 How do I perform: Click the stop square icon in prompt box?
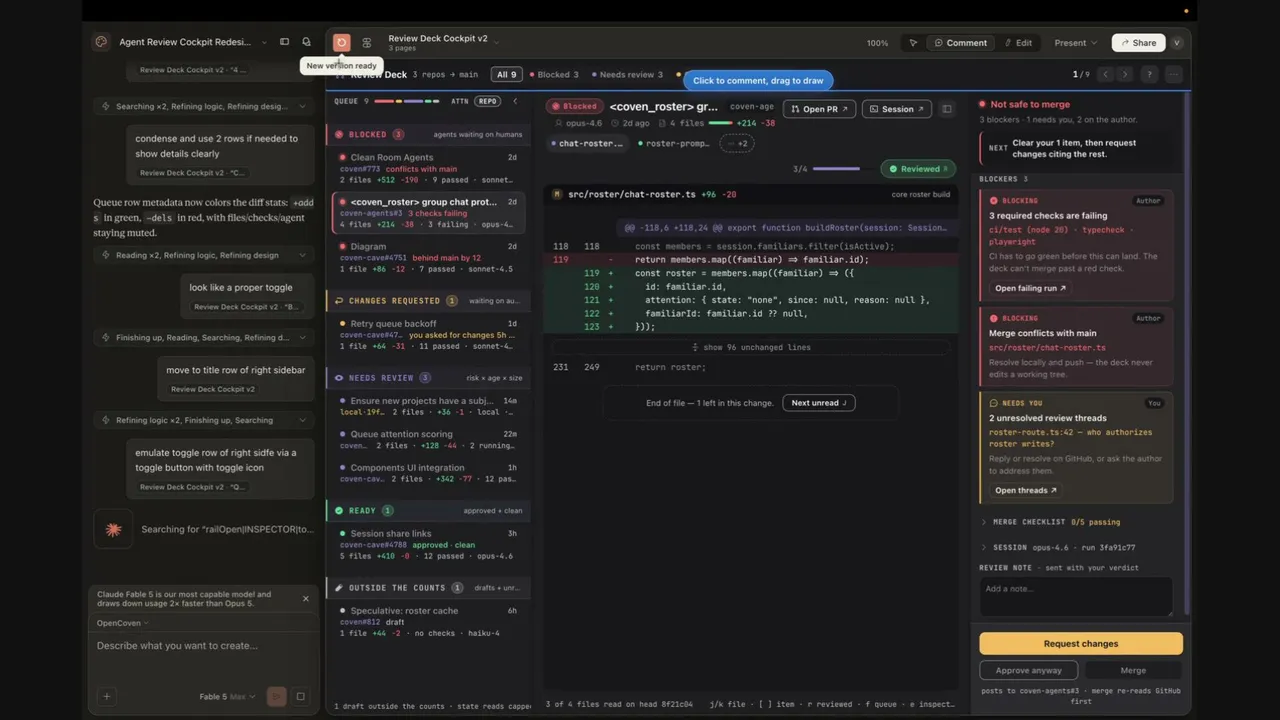pos(300,696)
